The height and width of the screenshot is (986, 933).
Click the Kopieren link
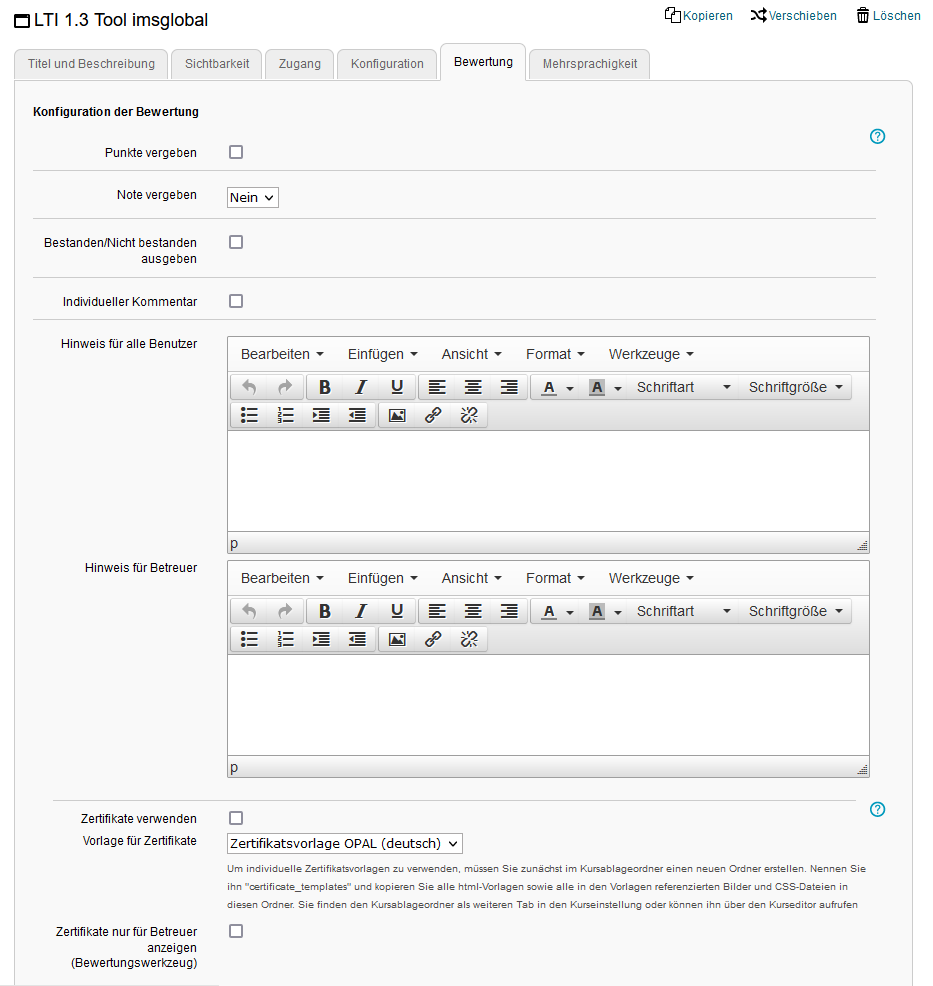tap(699, 16)
